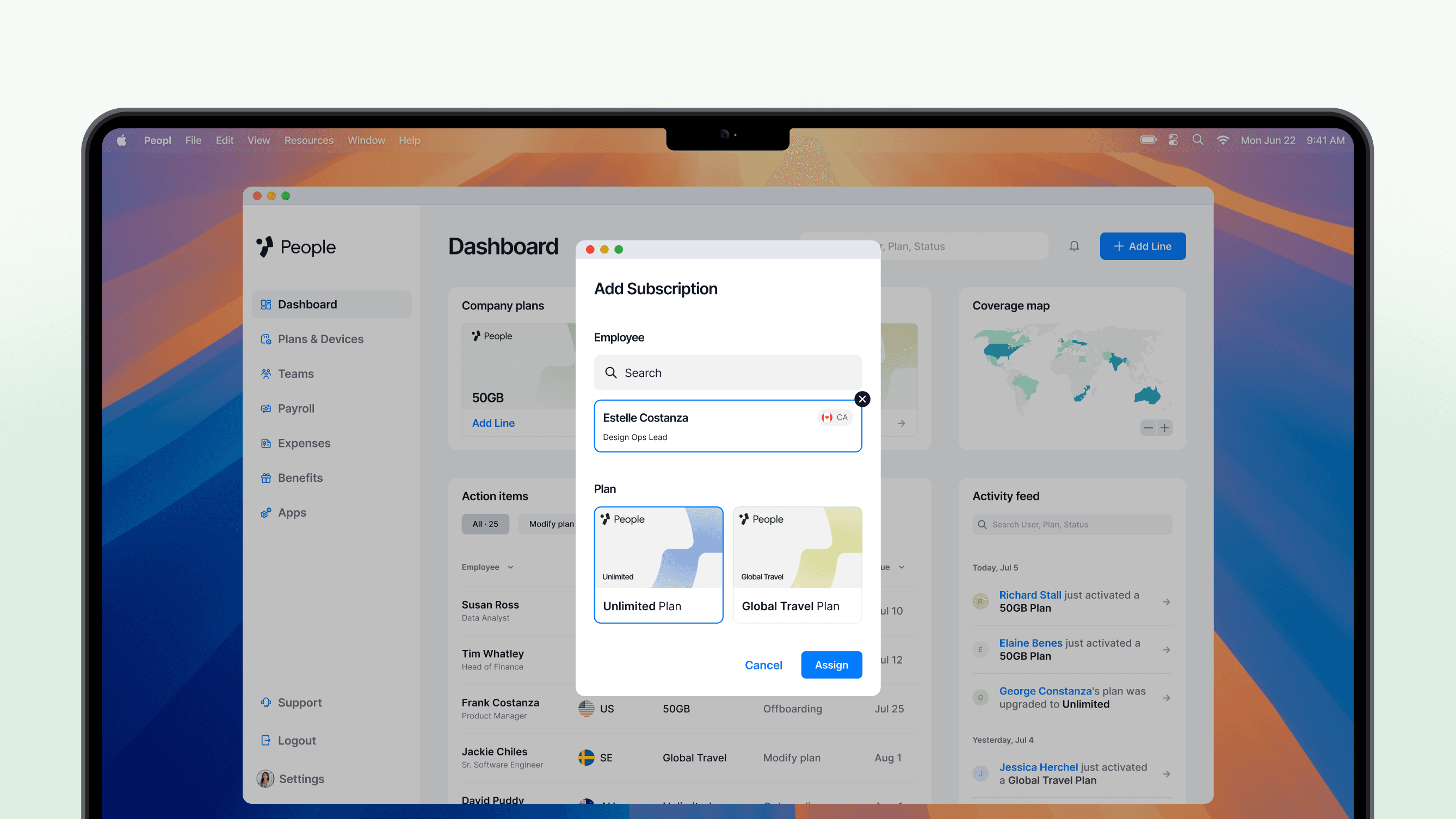This screenshot has width=1456, height=819.
Task: Open Richard Stall profile link
Action: click(x=1030, y=595)
